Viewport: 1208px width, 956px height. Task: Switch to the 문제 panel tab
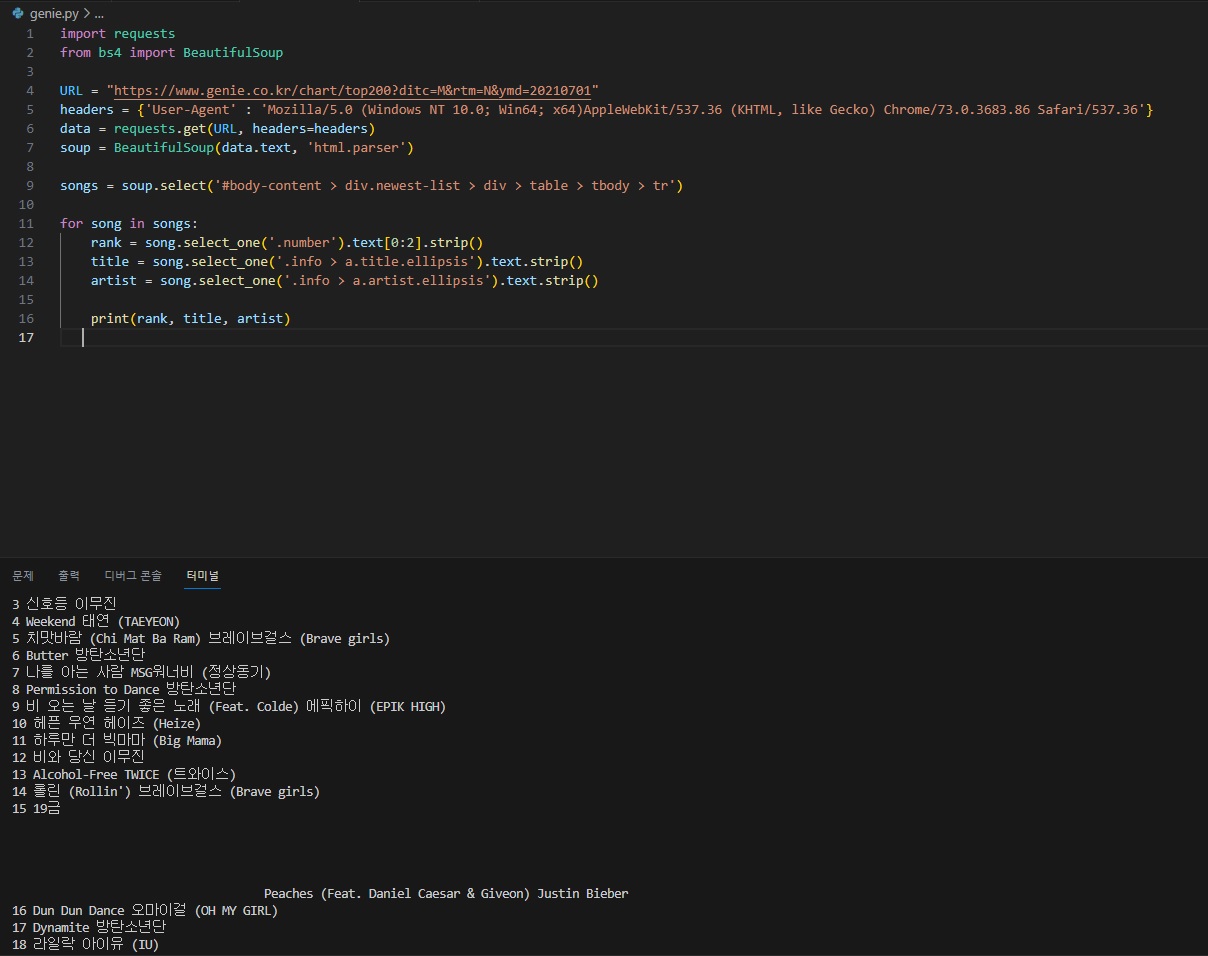point(23,576)
